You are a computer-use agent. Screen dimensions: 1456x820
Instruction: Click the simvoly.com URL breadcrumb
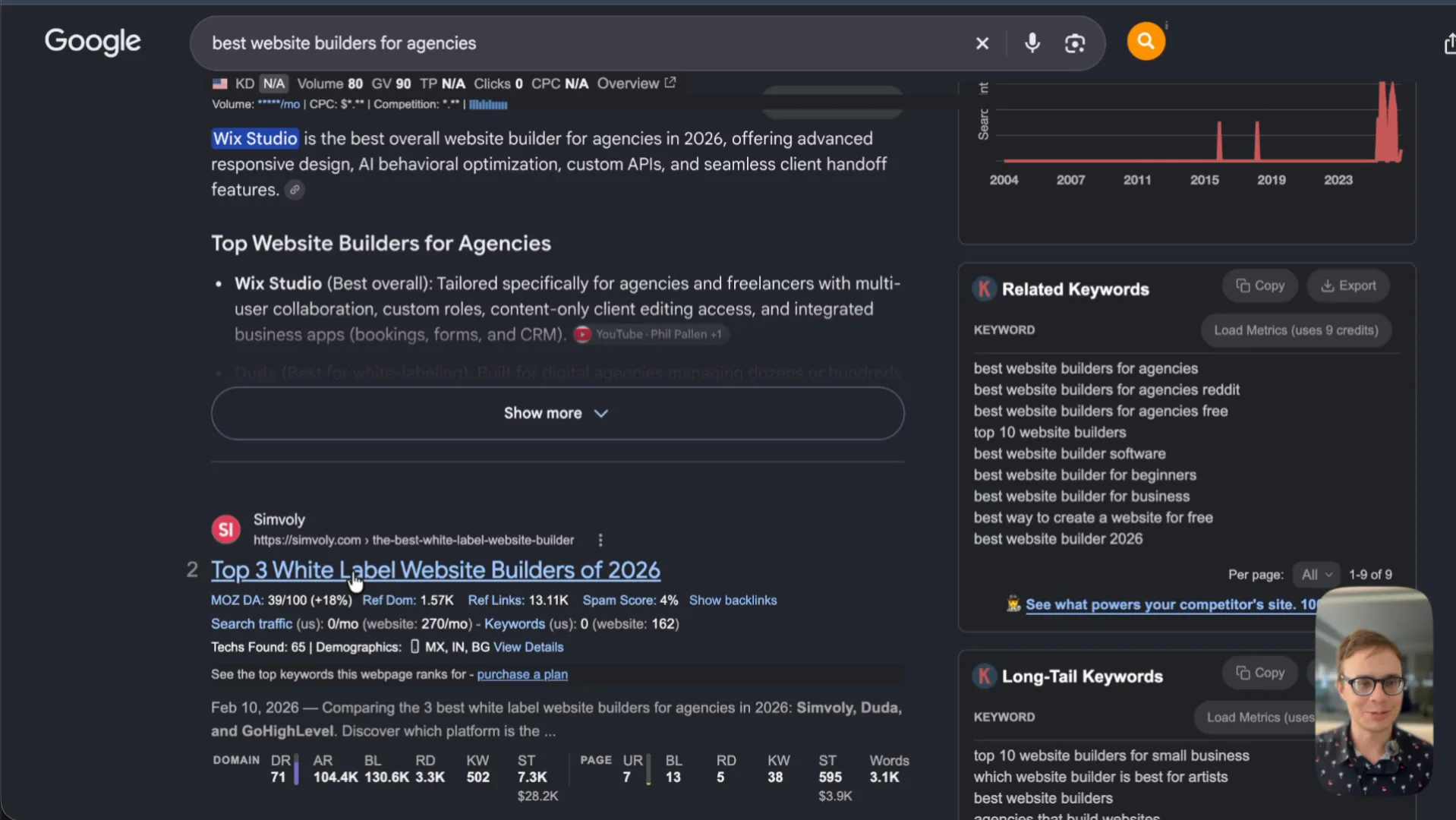(414, 540)
